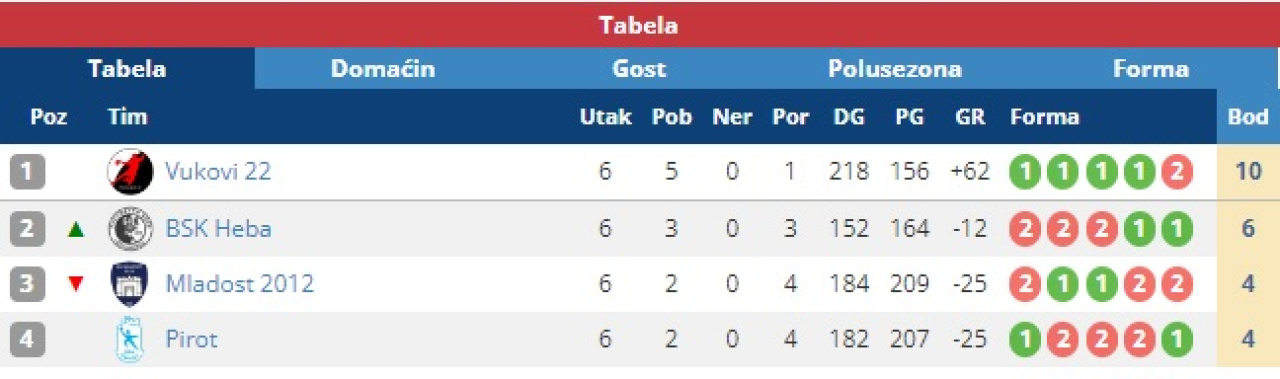Open the Mladost 2012 team link
This screenshot has width=1280, height=379.
(x=240, y=284)
